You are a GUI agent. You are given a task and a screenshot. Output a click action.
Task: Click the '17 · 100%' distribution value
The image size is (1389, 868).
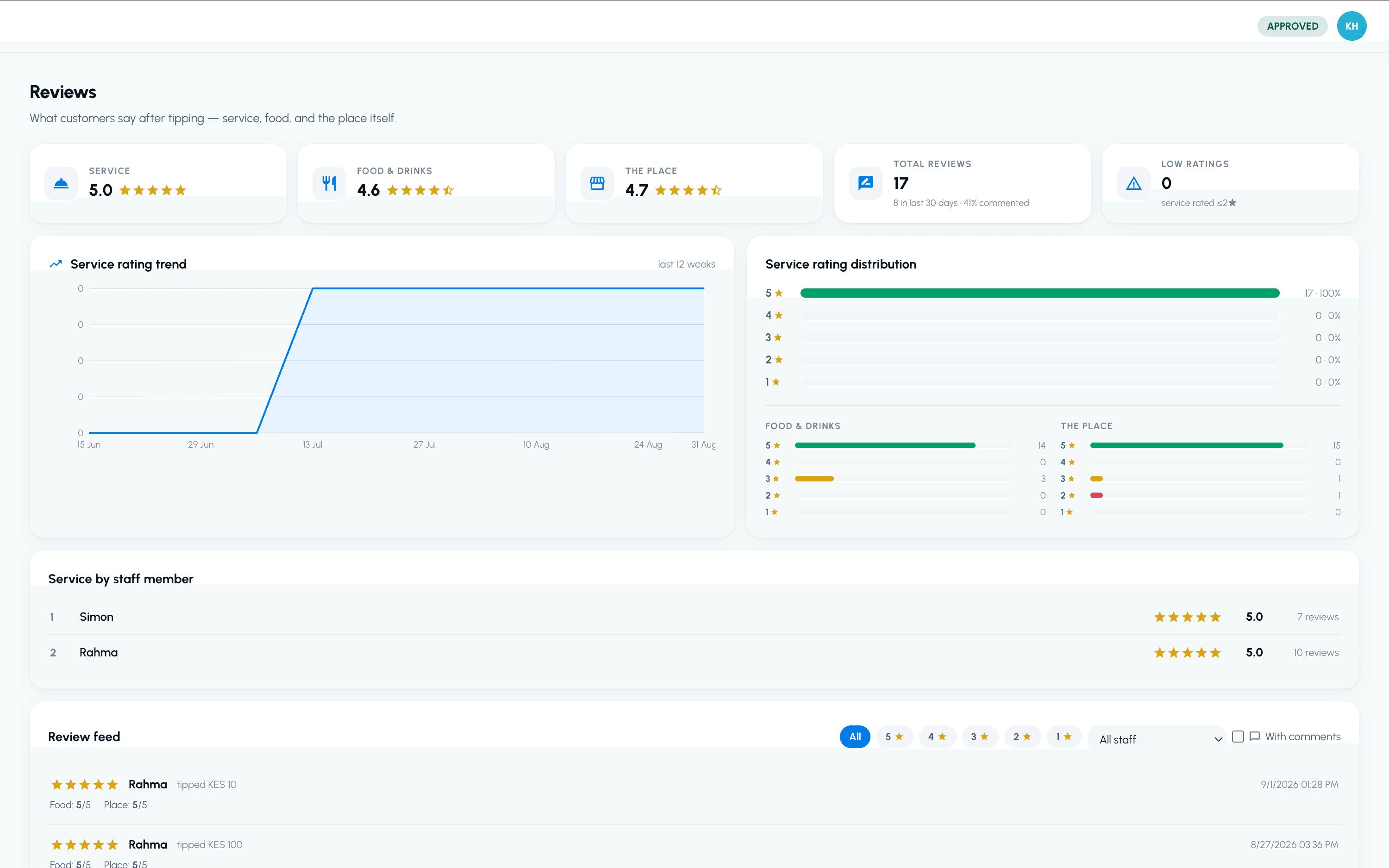1322,293
